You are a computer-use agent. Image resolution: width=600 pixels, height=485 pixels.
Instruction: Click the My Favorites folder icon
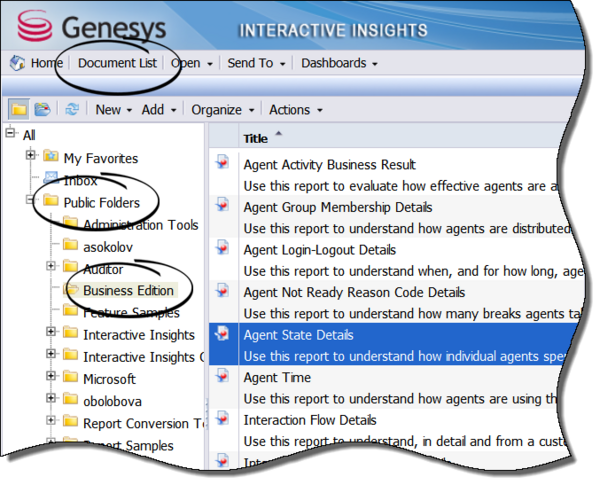point(51,156)
